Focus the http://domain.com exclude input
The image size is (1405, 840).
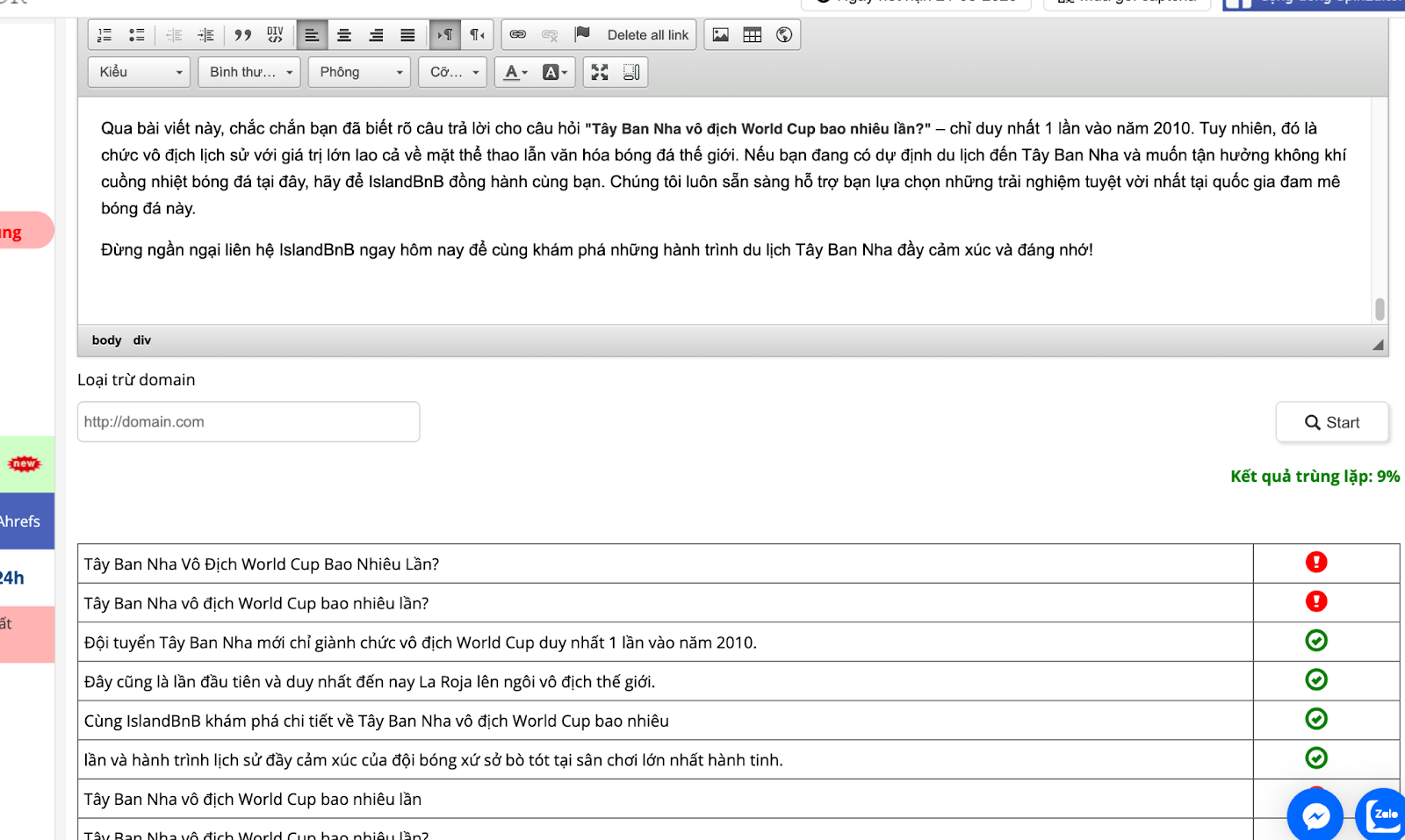point(249,422)
